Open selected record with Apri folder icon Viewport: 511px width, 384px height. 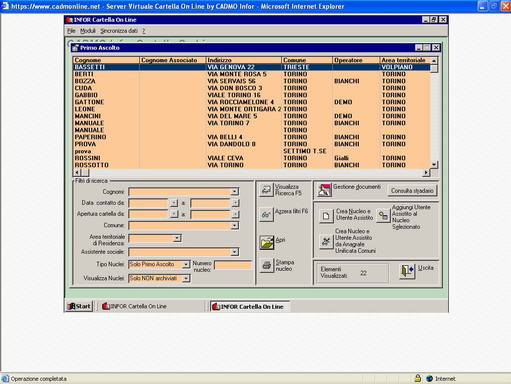click(x=267, y=243)
